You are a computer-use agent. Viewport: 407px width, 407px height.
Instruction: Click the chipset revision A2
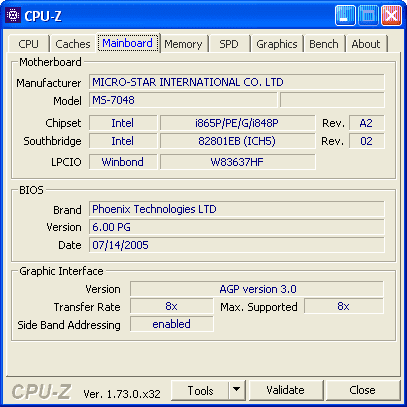[x=366, y=123]
